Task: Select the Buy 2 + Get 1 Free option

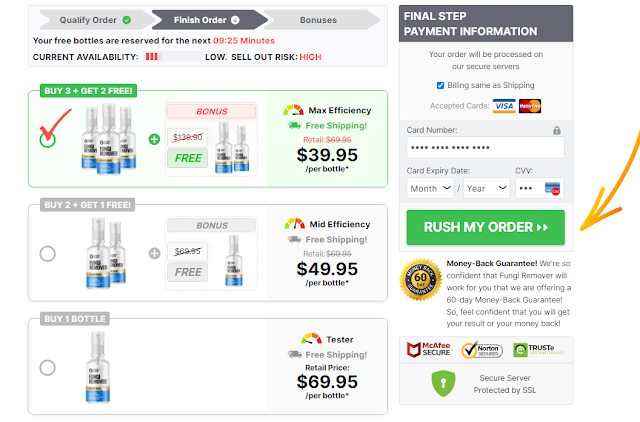Action: tap(47, 253)
